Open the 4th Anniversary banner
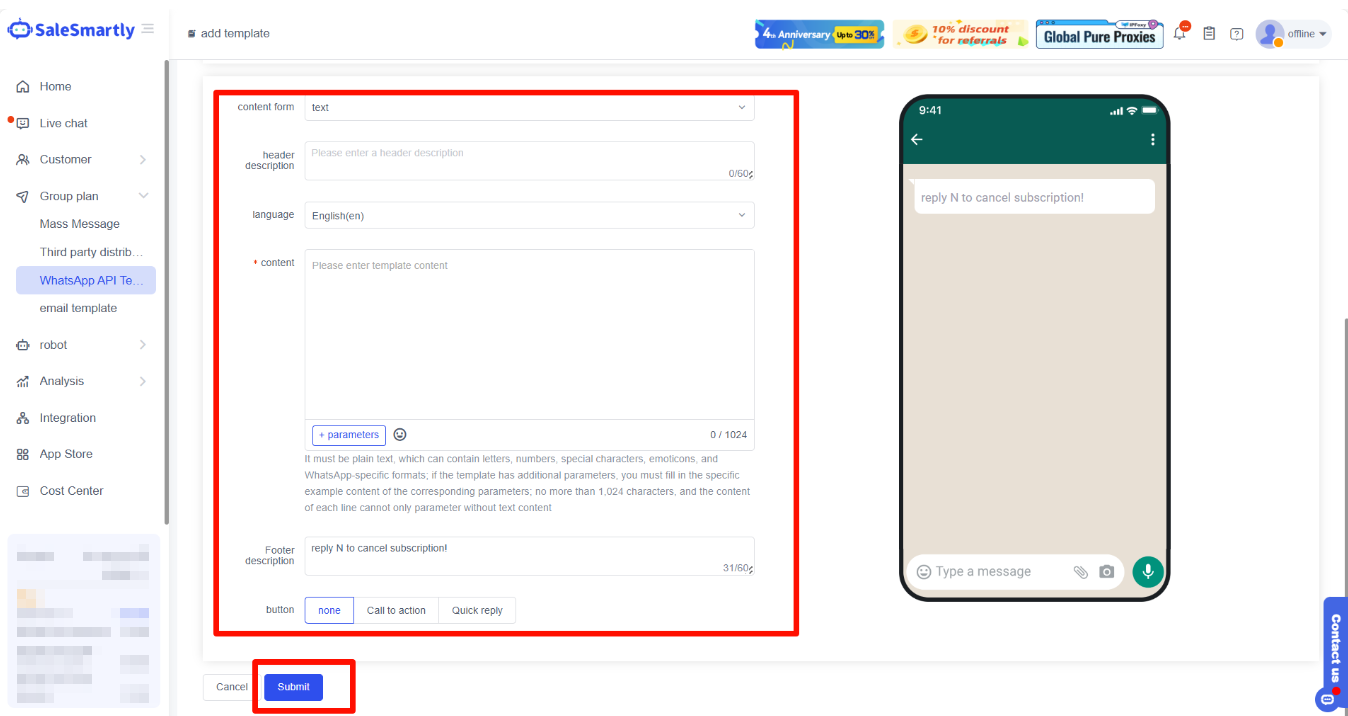 pyautogui.click(x=819, y=34)
